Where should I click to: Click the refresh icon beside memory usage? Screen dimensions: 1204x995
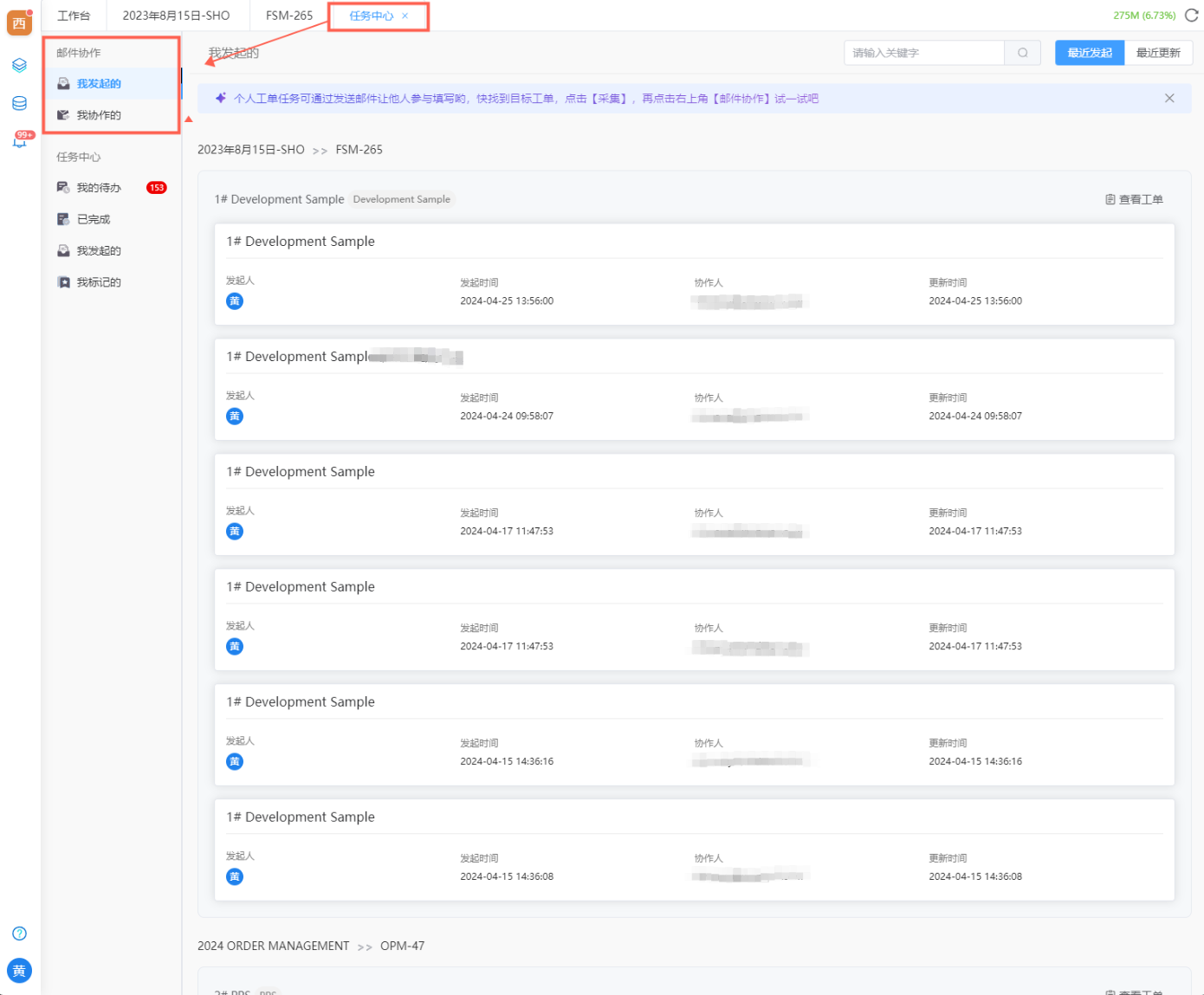click(1191, 16)
